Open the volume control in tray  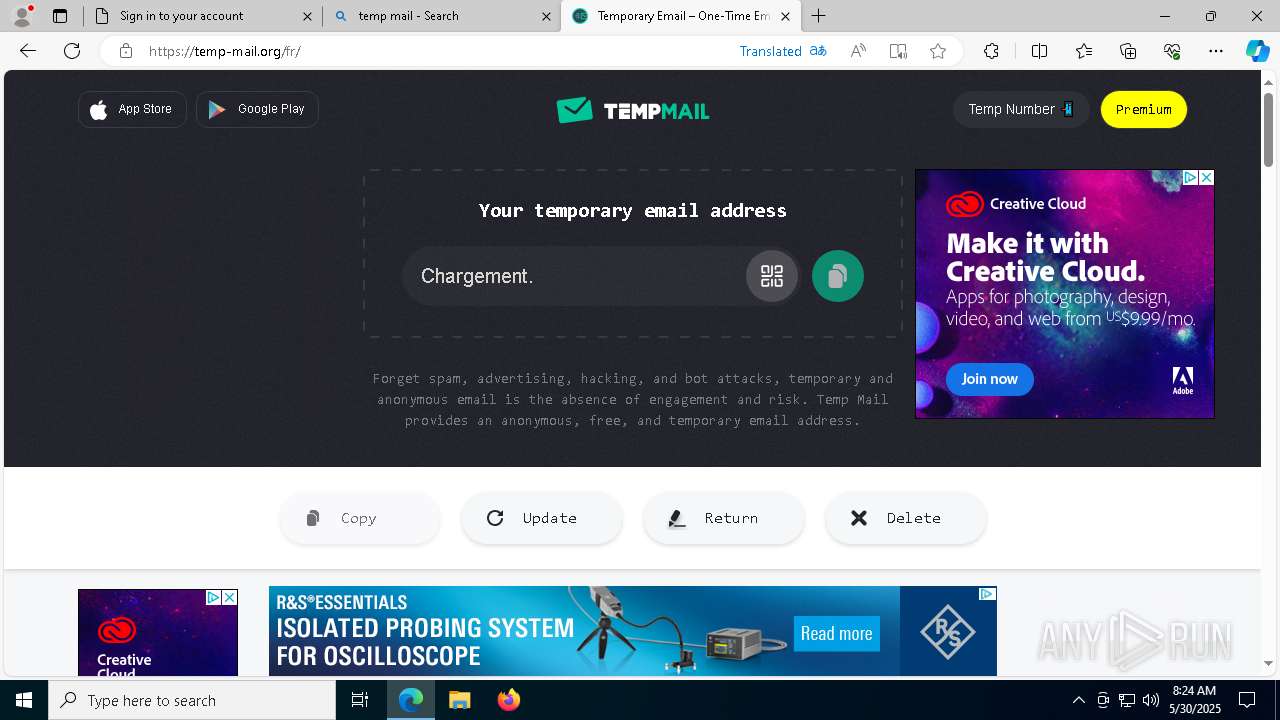pyautogui.click(x=1150, y=700)
